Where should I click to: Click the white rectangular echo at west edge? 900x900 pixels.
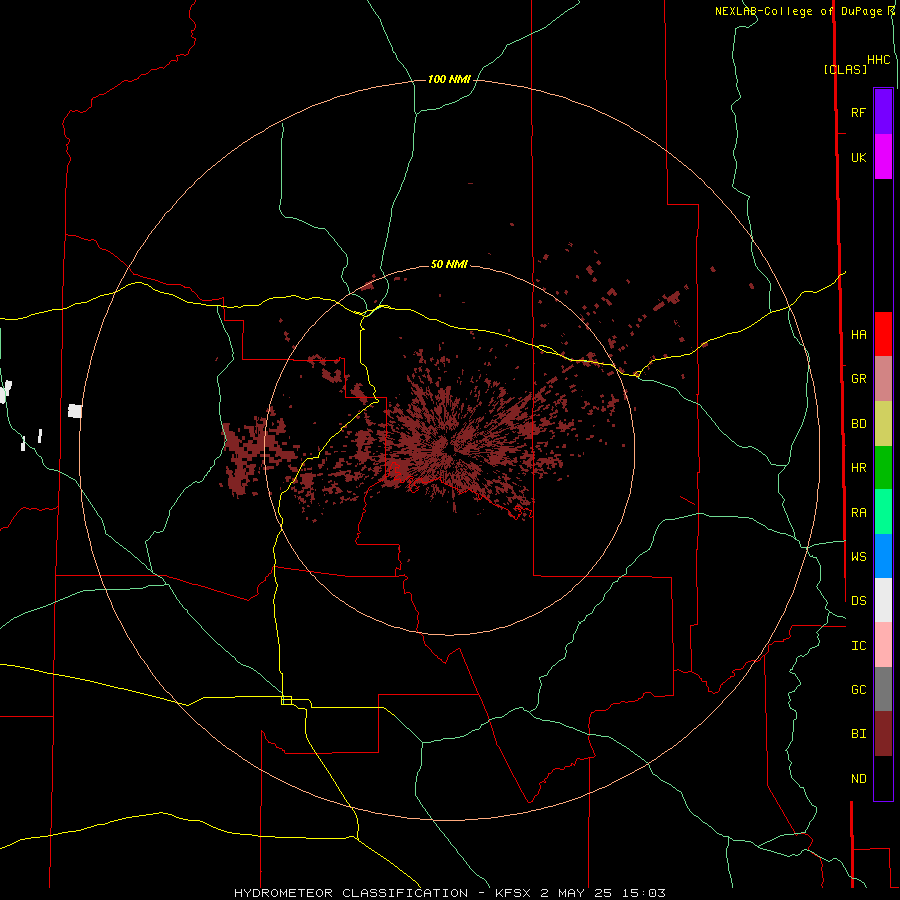(75, 411)
